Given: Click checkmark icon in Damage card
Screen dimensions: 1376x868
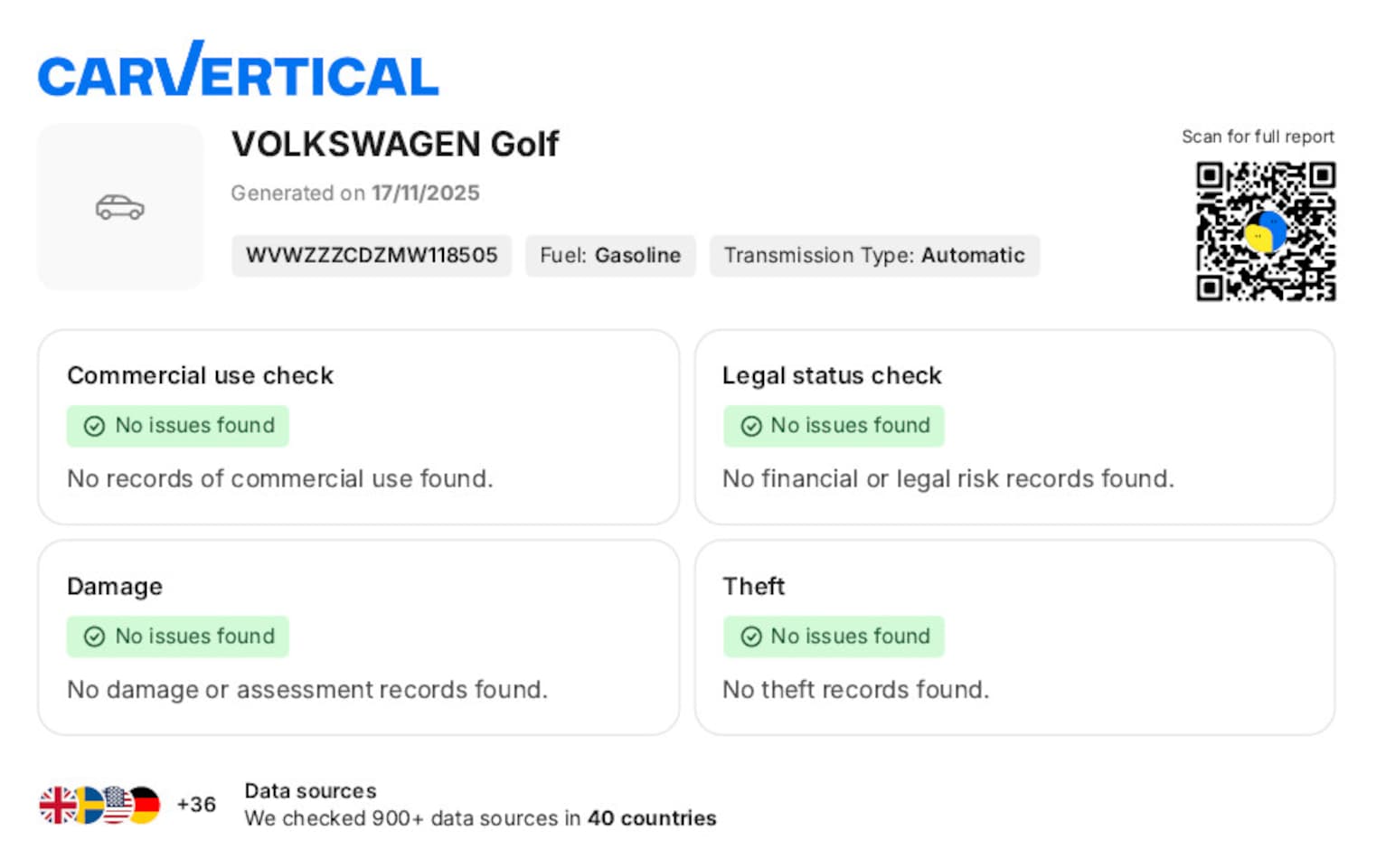Looking at the screenshot, I should tap(94, 637).
